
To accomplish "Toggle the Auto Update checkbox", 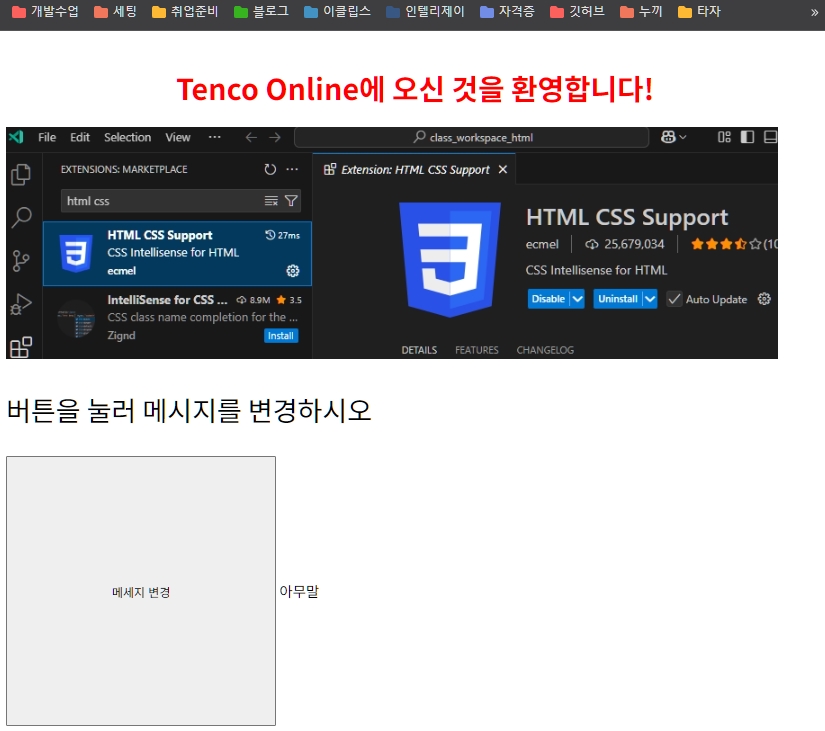I will [674, 299].
